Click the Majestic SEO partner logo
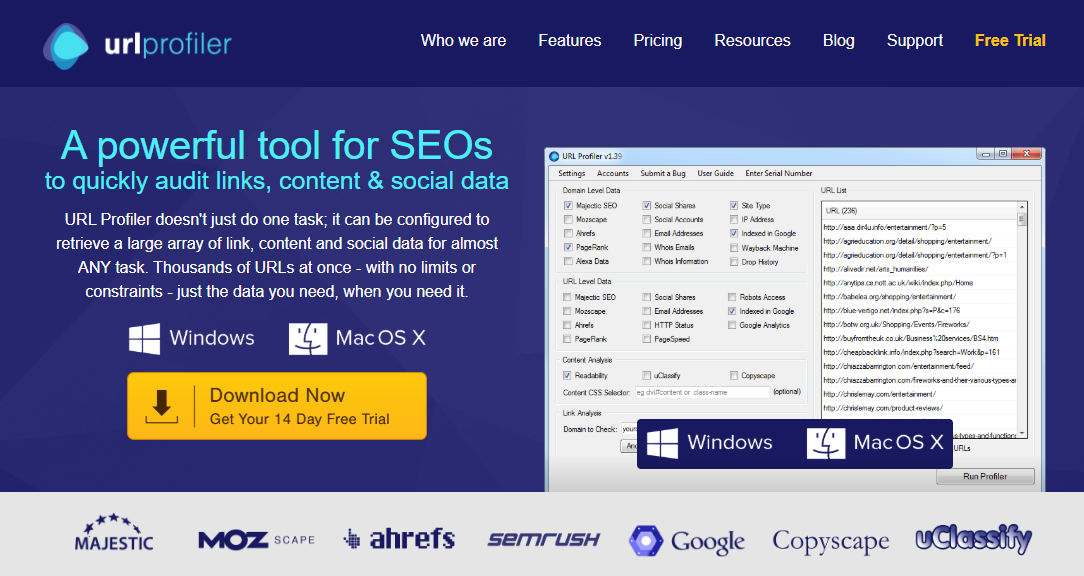Screen dimensions: 1084x576 (112, 534)
